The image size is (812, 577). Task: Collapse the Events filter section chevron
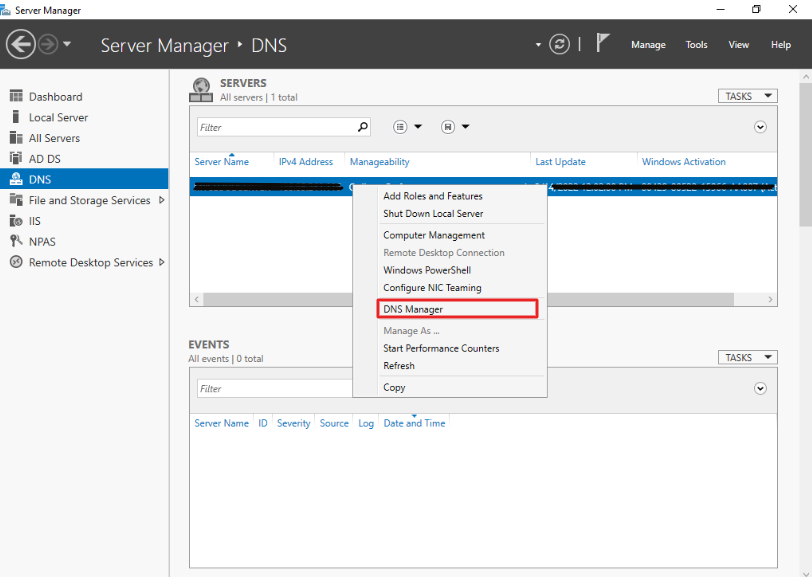point(760,388)
